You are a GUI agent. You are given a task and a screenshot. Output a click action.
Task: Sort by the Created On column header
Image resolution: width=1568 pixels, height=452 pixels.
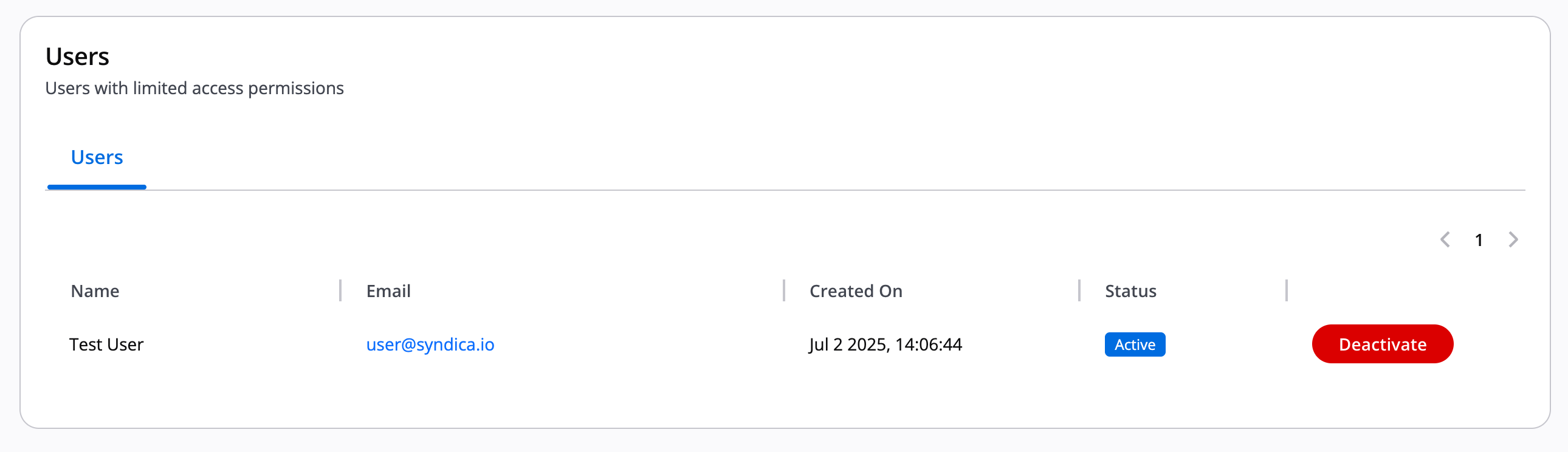click(x=855, y=292)
